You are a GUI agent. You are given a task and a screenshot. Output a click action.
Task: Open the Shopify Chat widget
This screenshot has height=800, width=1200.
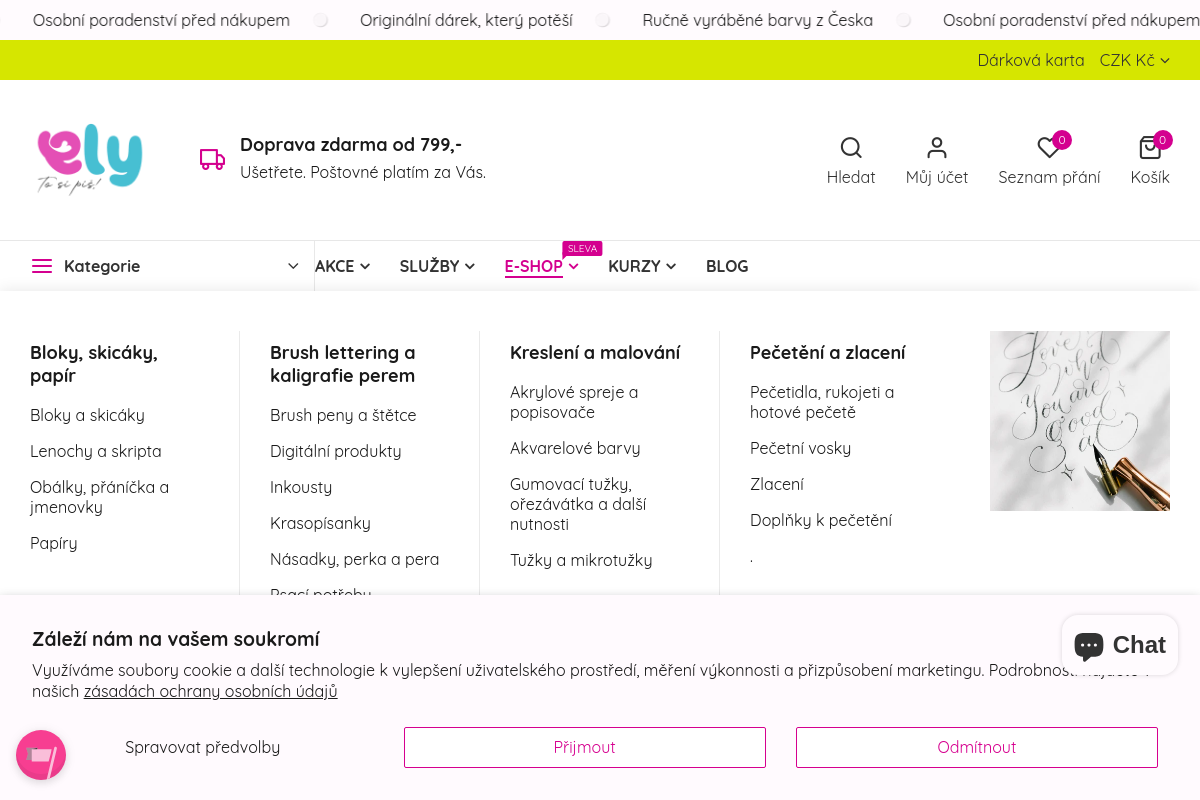pos(1120,645)
